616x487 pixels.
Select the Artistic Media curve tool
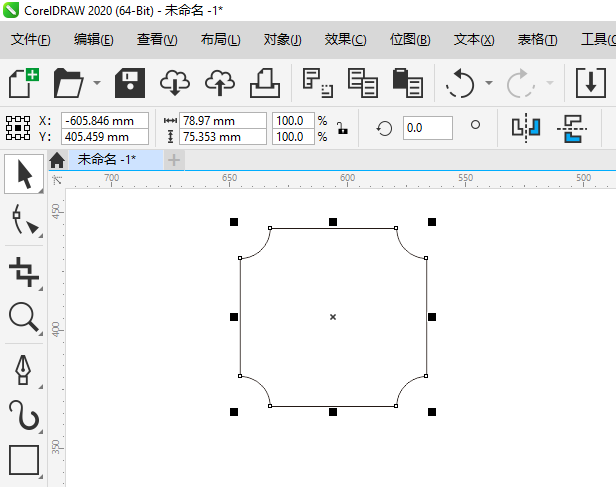coord(24,415)
